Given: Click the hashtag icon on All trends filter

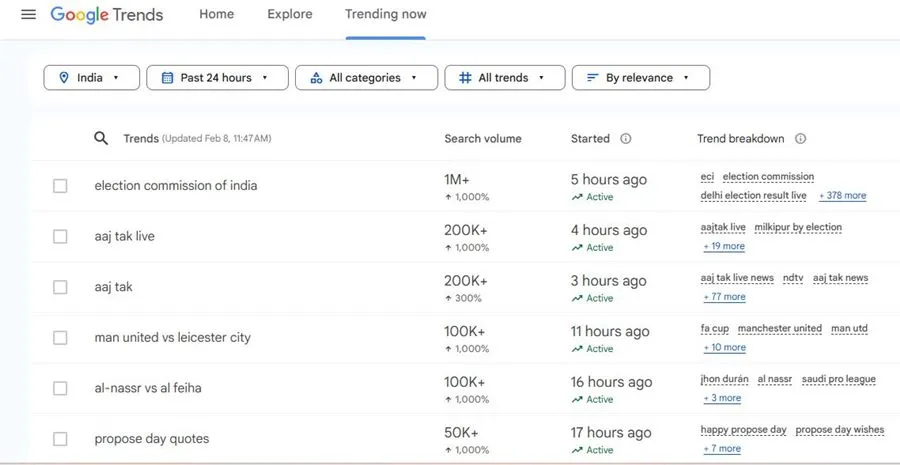Looking at the screenshot, I should click(465, 78).
